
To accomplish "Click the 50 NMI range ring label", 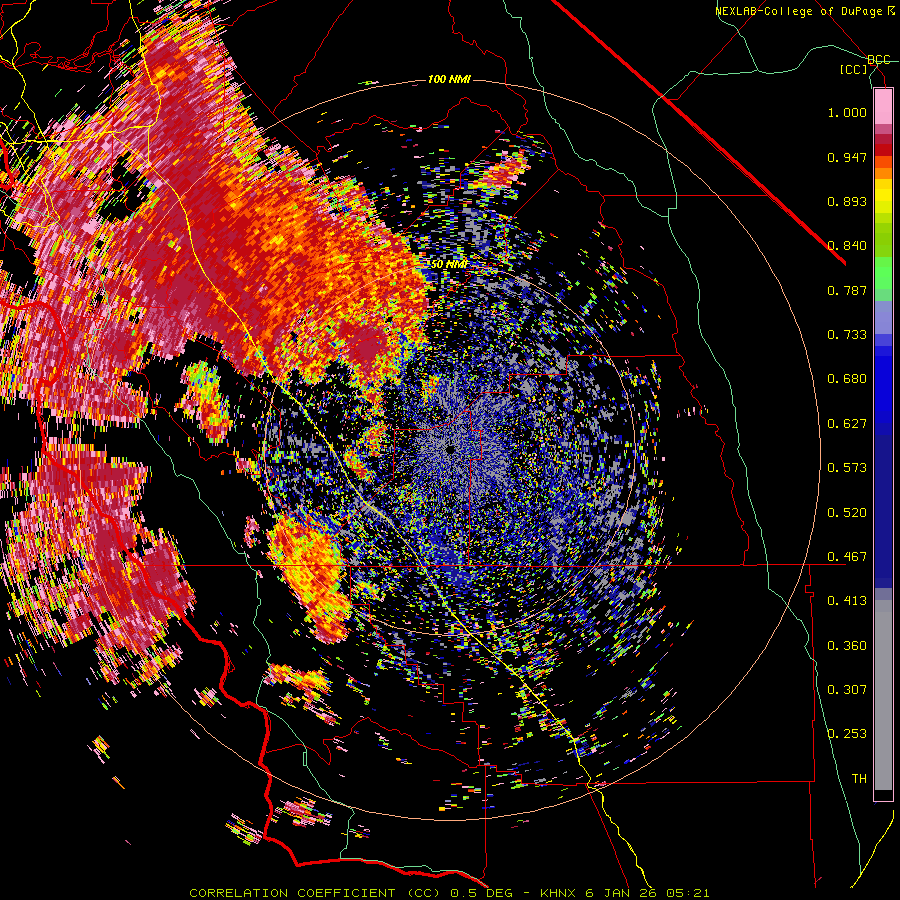I will (449, 265).
